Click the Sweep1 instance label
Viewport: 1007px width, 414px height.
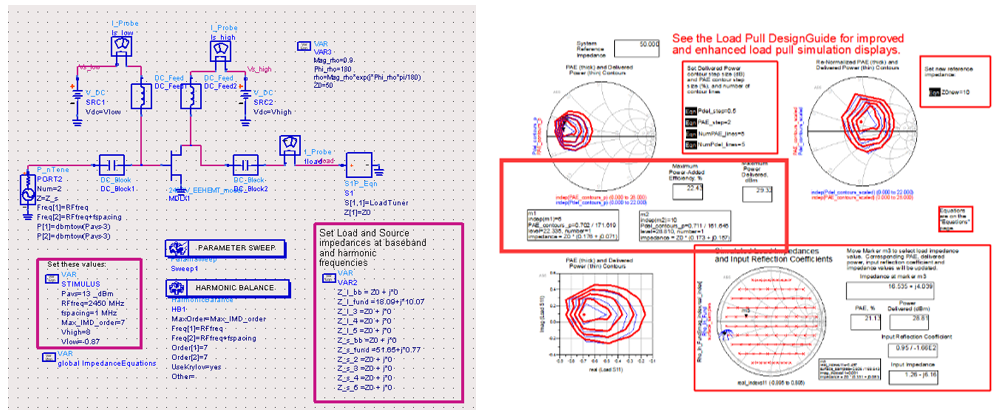[185, 271]
